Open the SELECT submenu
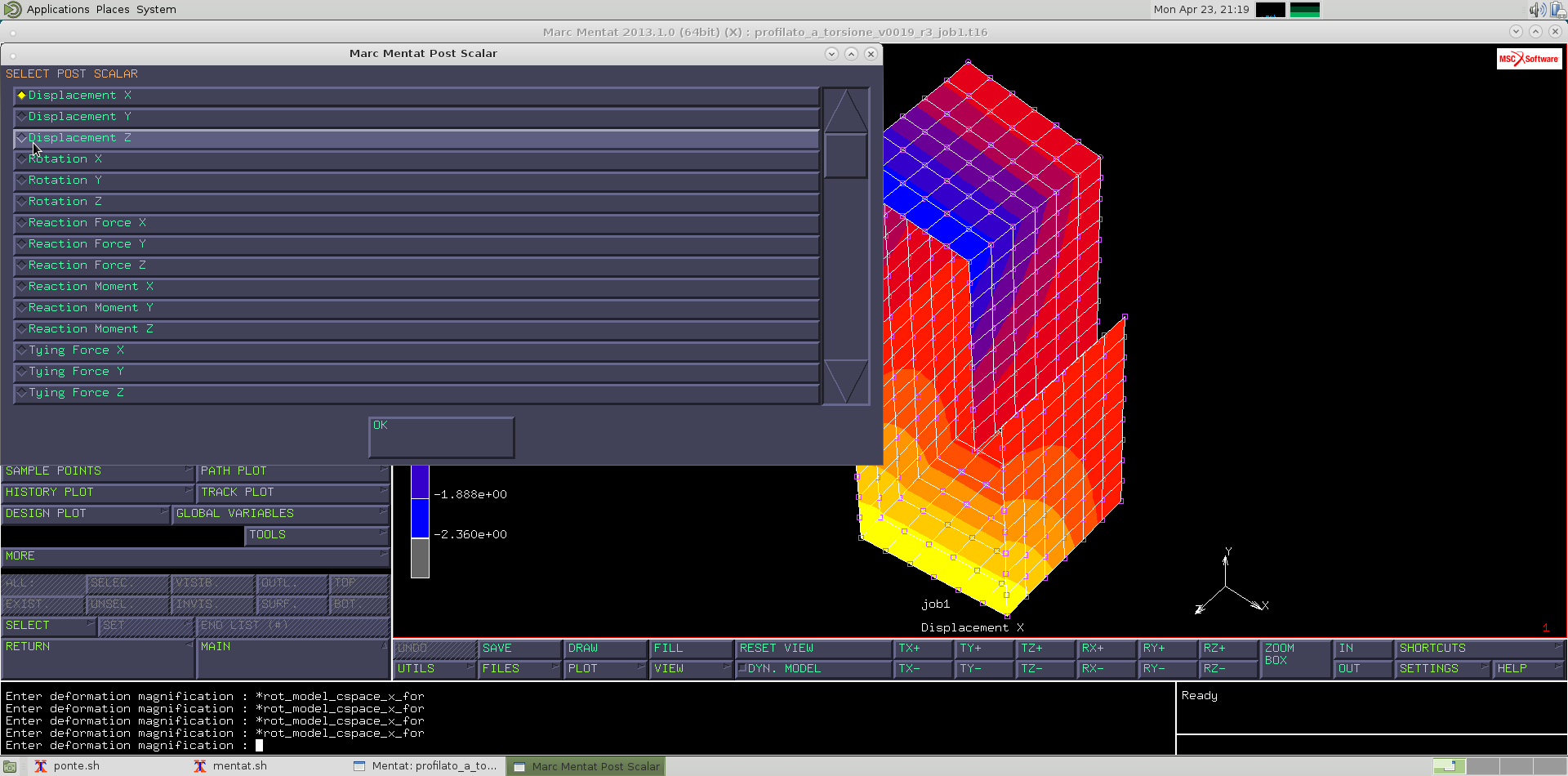This screenshot has height=776, width=1568. pyautogui.click(x=48, y=626)
